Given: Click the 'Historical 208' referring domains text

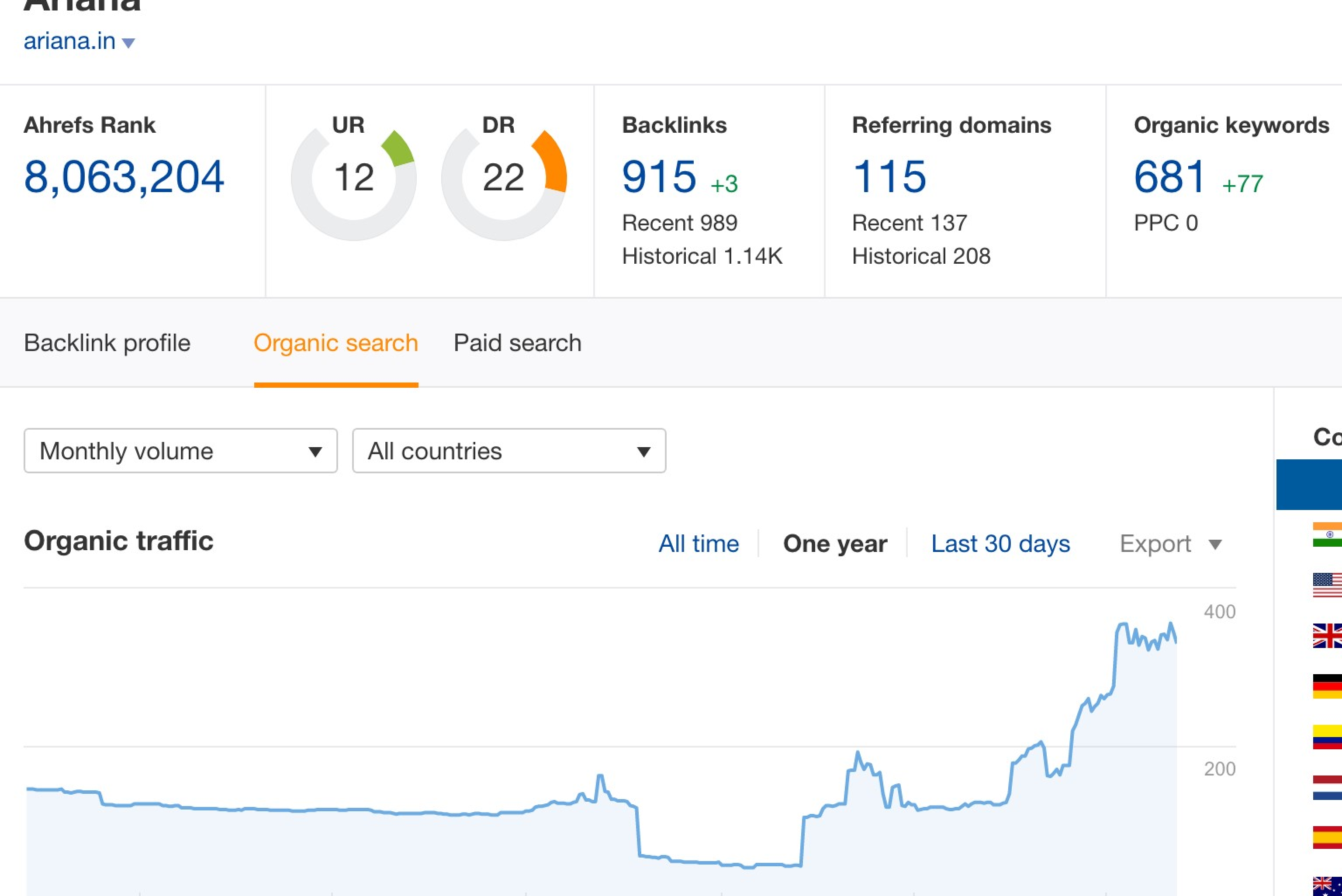Looking at the screenshot, I should point(921,256).
